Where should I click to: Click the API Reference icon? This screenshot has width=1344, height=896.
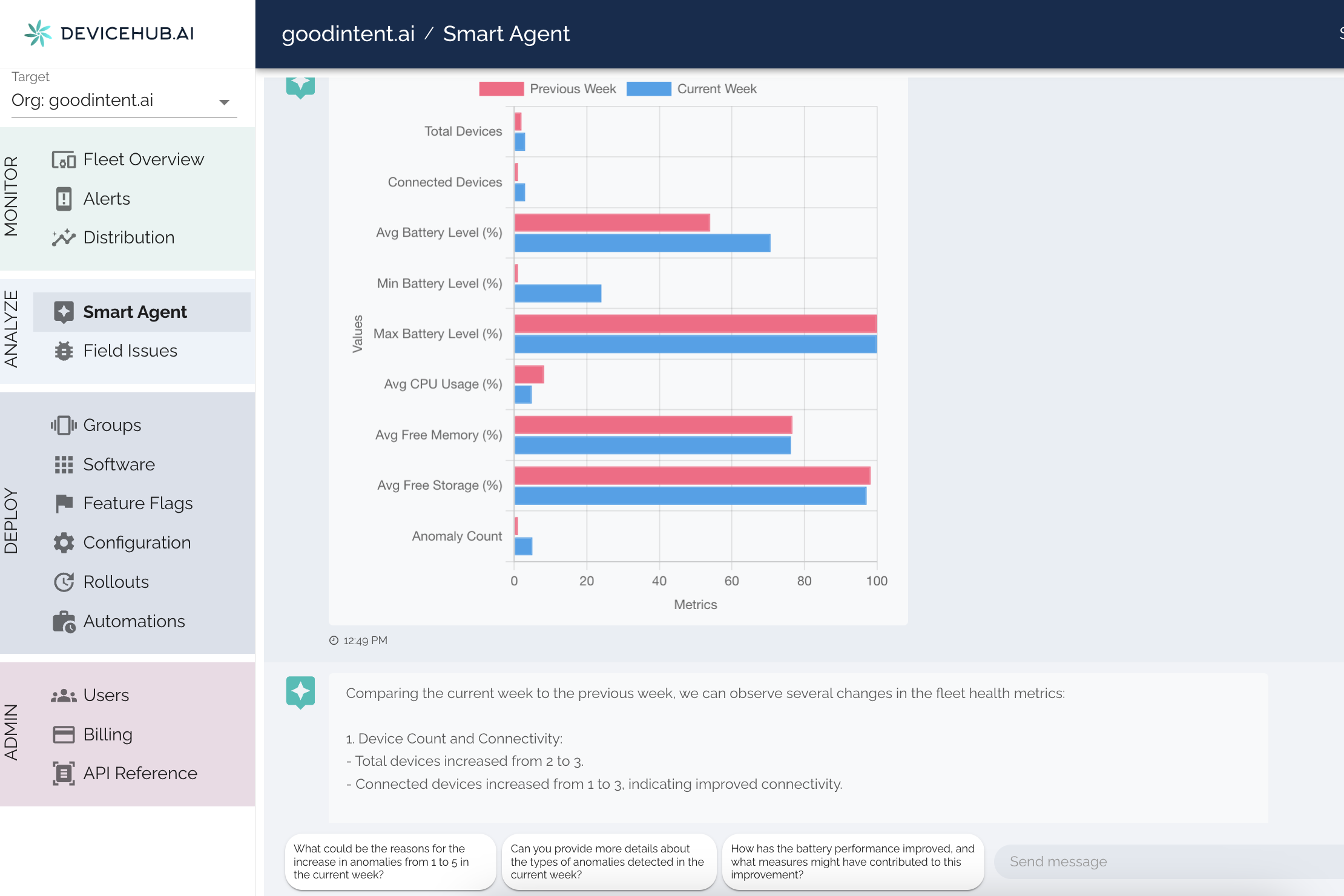click(x=64, y=773)
